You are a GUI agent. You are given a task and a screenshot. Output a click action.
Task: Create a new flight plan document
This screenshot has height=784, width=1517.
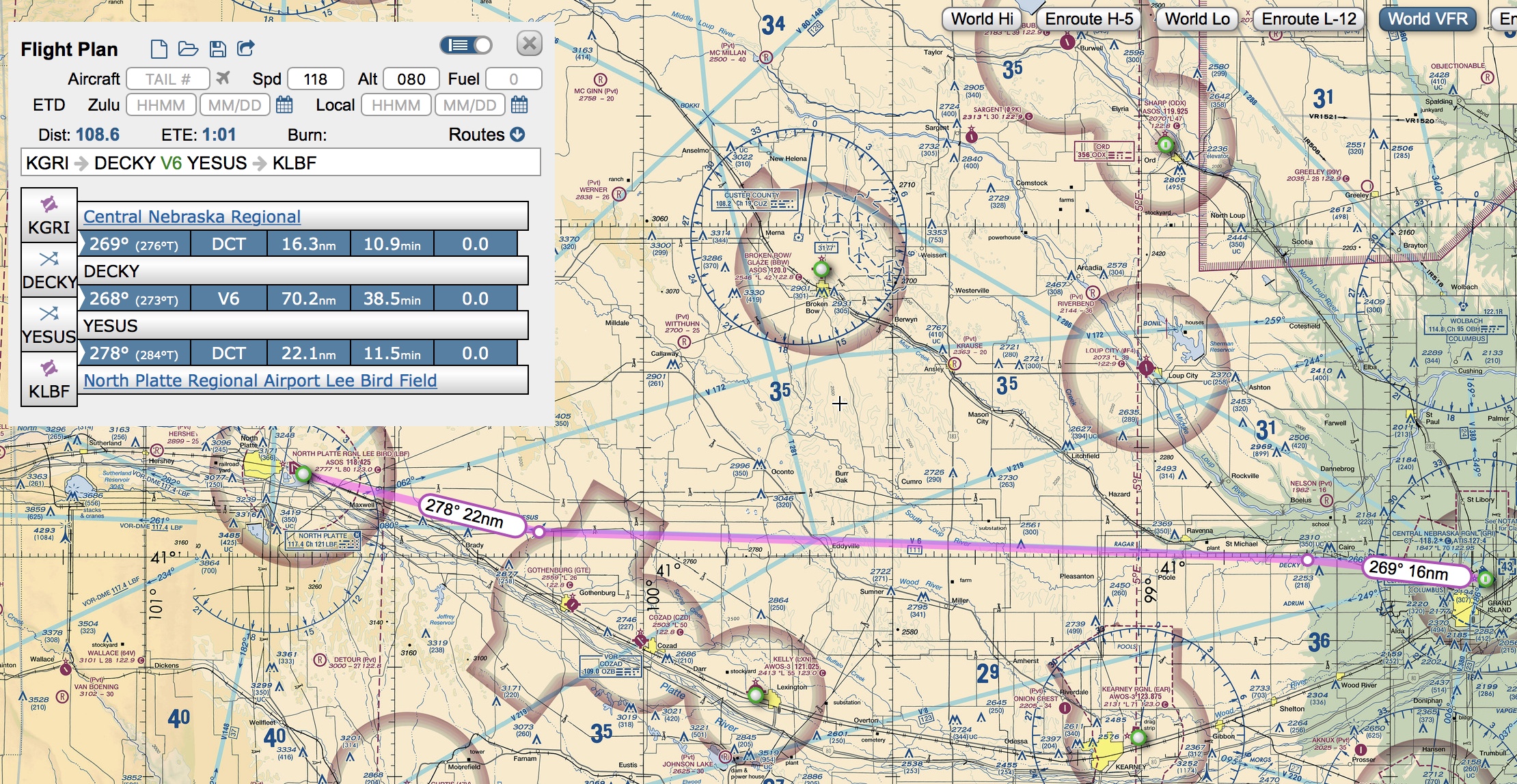point(159,48)
